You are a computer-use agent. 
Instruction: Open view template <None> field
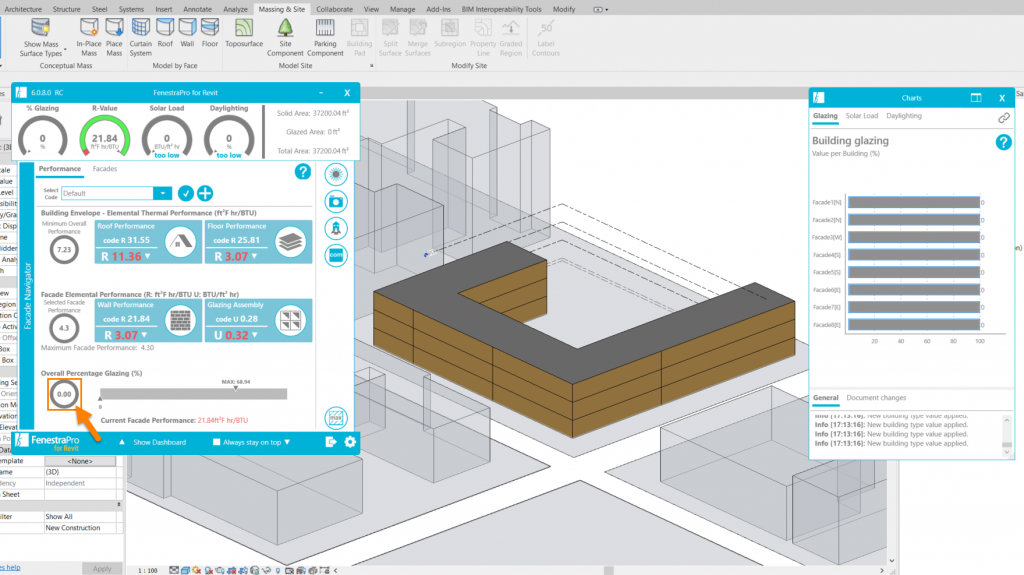tap(80, 461)
